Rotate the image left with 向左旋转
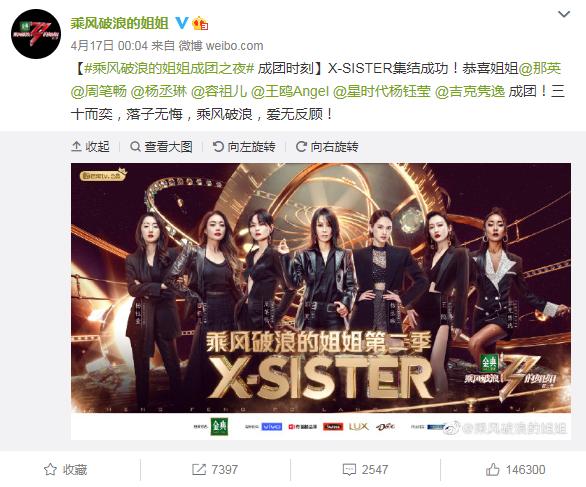Image resolution: width=586 pixels, height=487 pixels. 244,147
